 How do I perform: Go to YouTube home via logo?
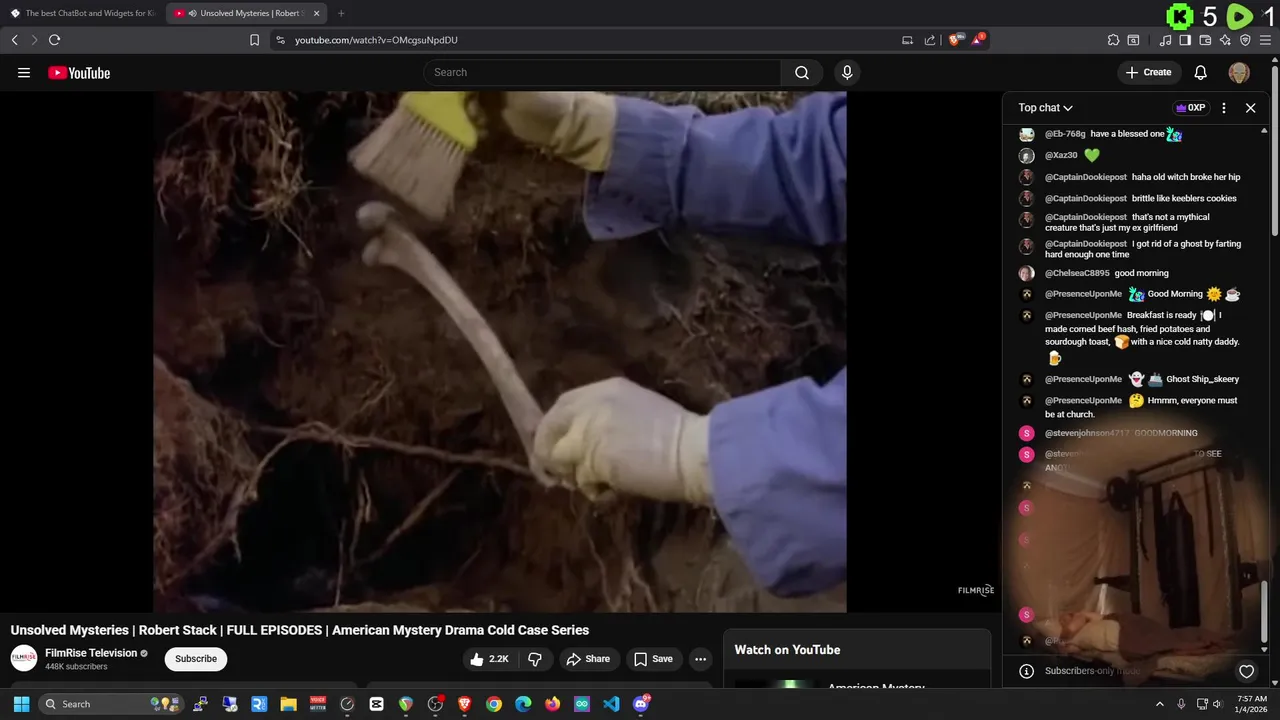79,73
